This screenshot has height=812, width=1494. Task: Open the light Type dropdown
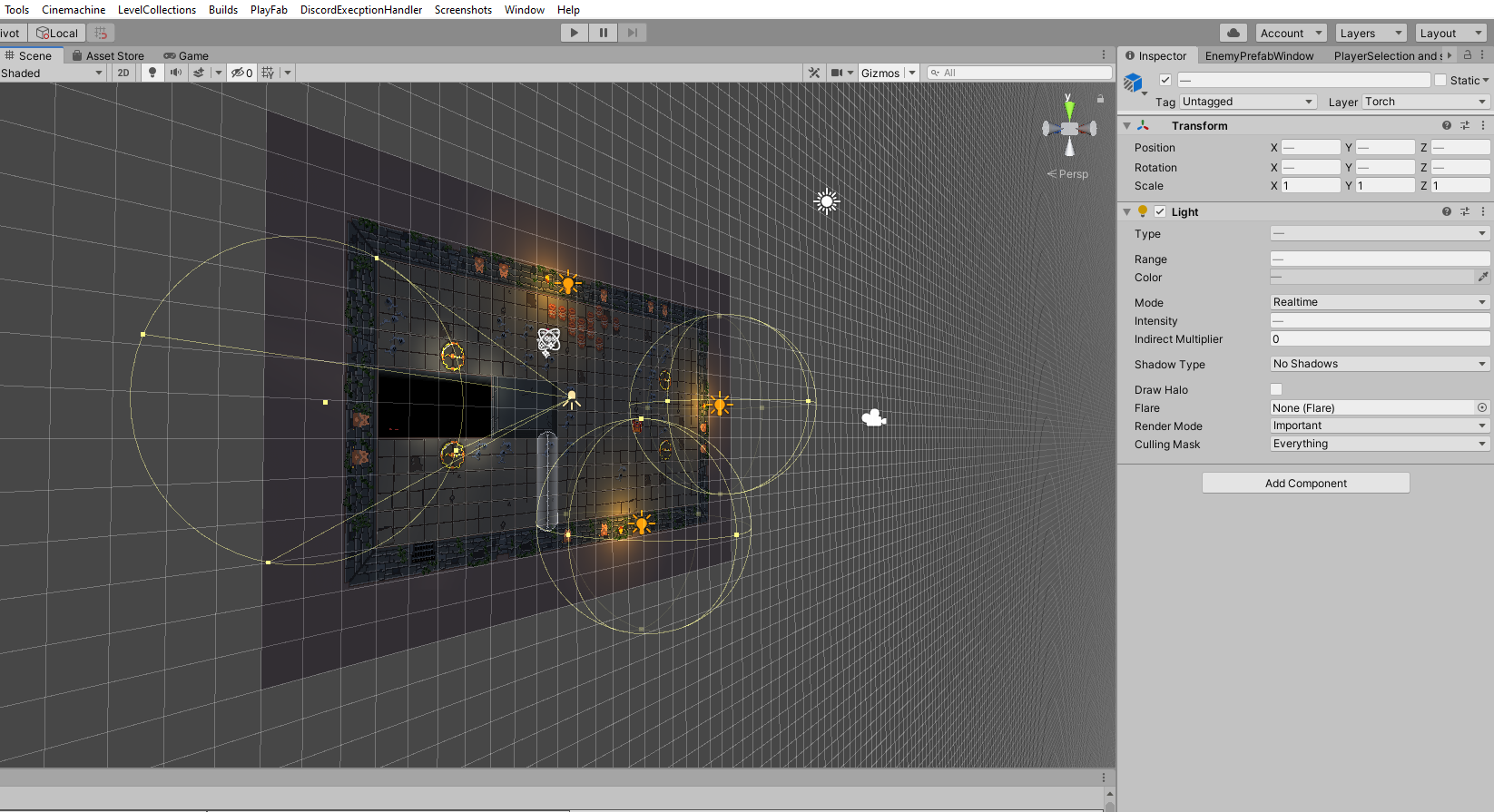(x=1380, y=233)
